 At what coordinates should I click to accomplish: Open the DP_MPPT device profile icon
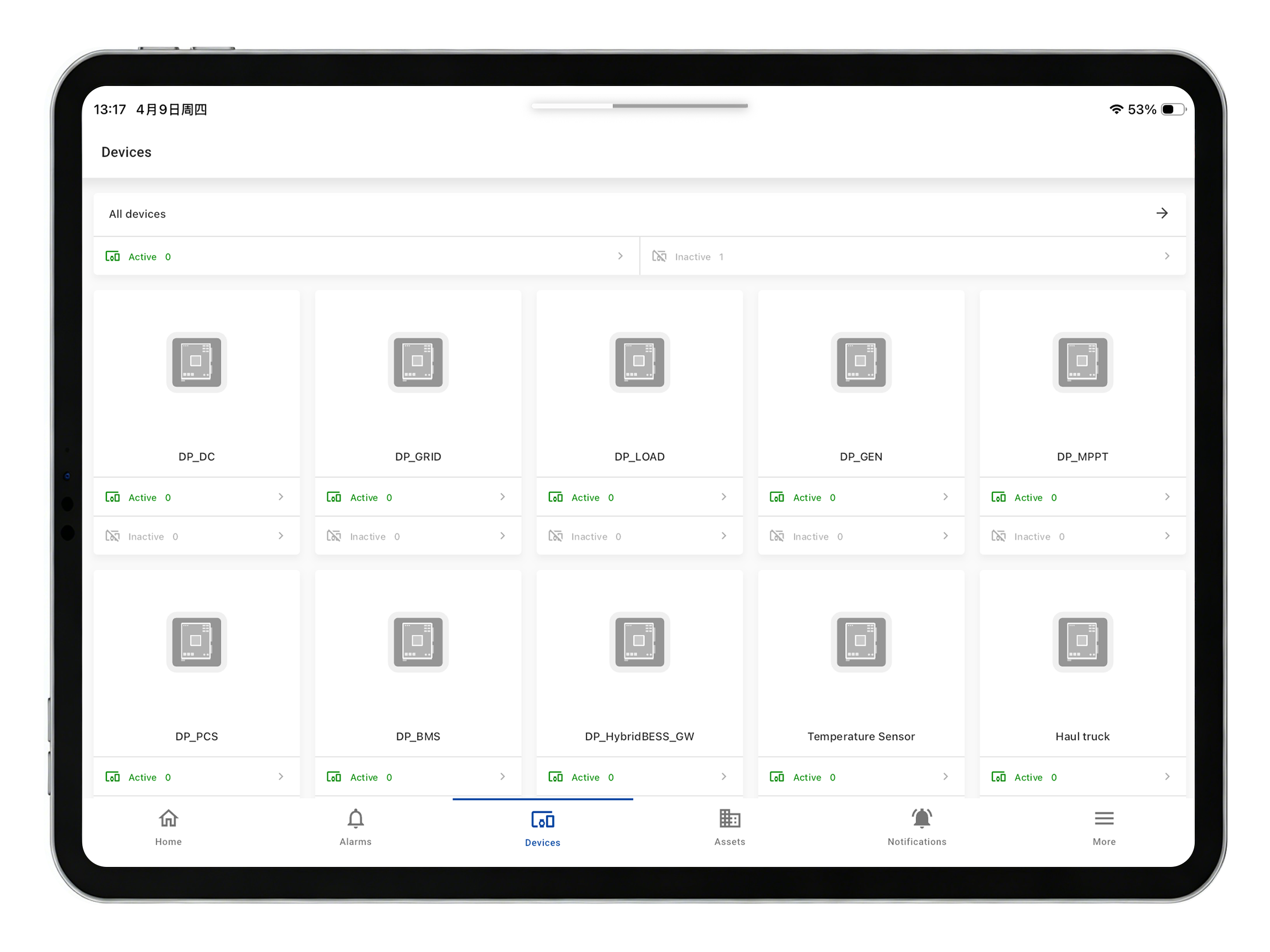[x=1082, y=362]
